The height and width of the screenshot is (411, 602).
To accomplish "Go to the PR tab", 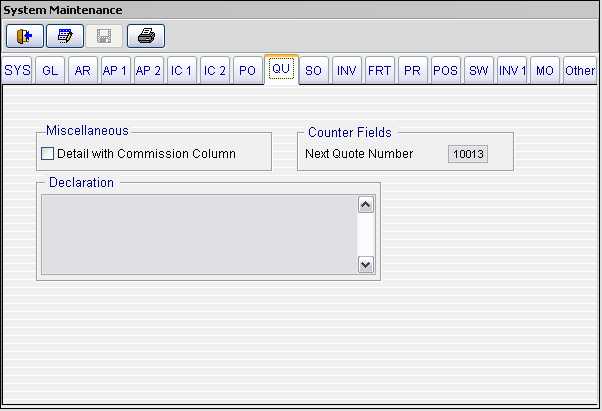I will 412,71.
